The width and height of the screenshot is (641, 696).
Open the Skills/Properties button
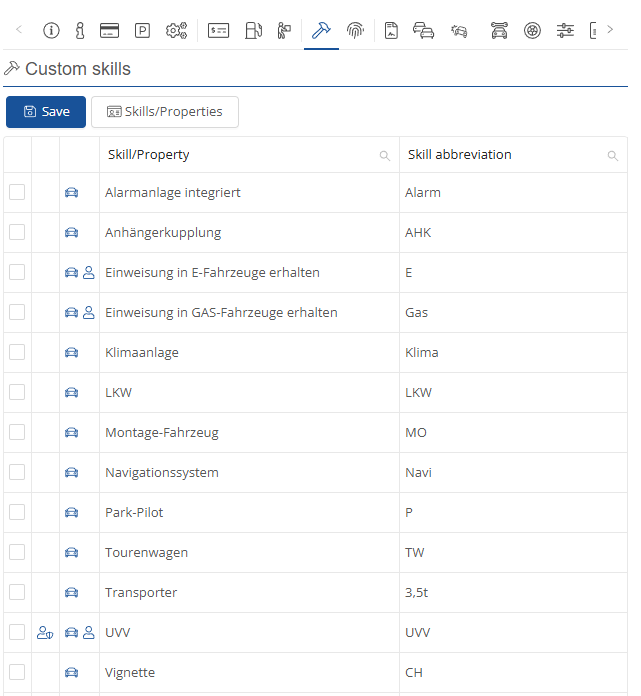(165, 112)
